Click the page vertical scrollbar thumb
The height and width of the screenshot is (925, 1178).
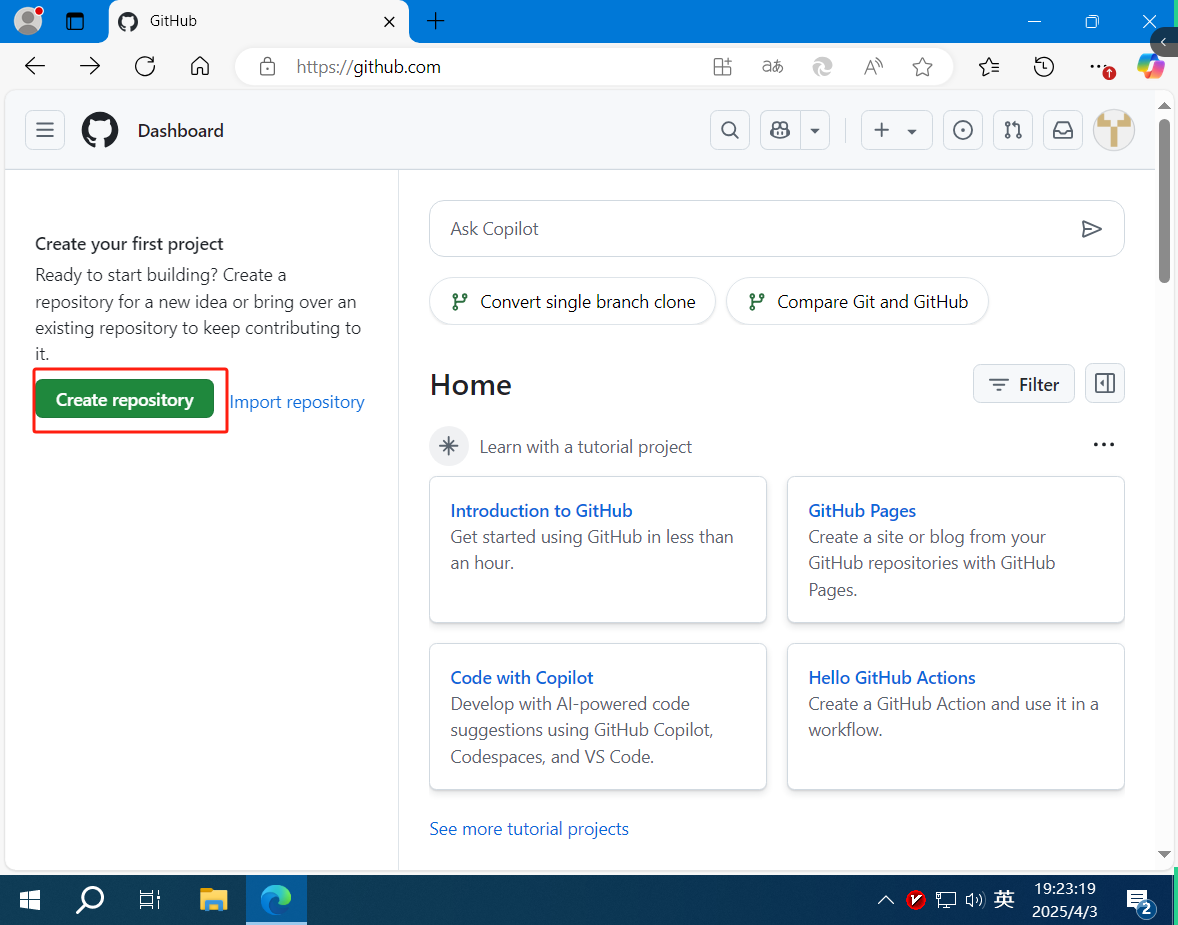coord(1164,199)
